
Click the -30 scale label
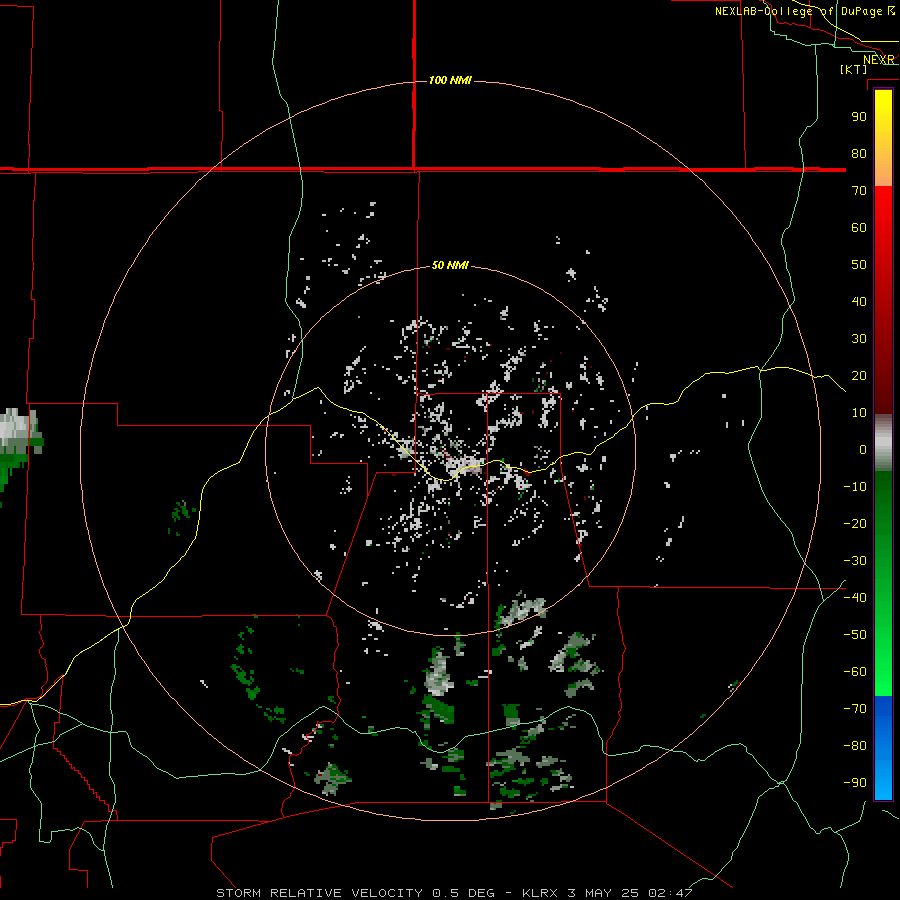pyautogui.click(x=855, y=561)
